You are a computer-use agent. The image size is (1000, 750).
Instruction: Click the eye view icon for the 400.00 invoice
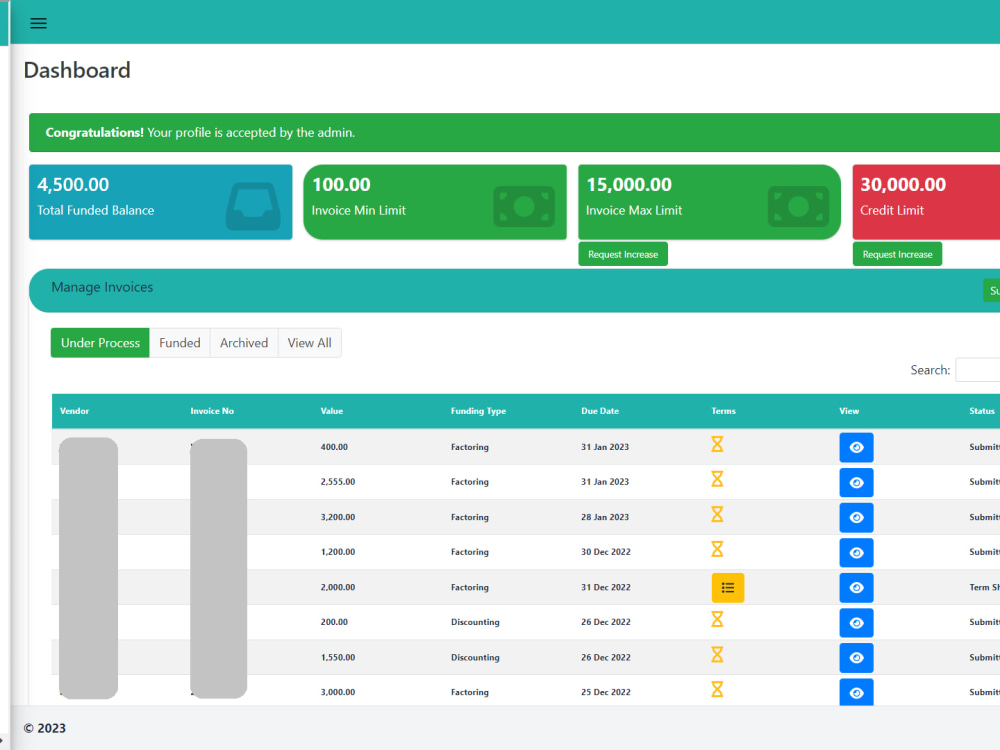(x=856, y=447)
